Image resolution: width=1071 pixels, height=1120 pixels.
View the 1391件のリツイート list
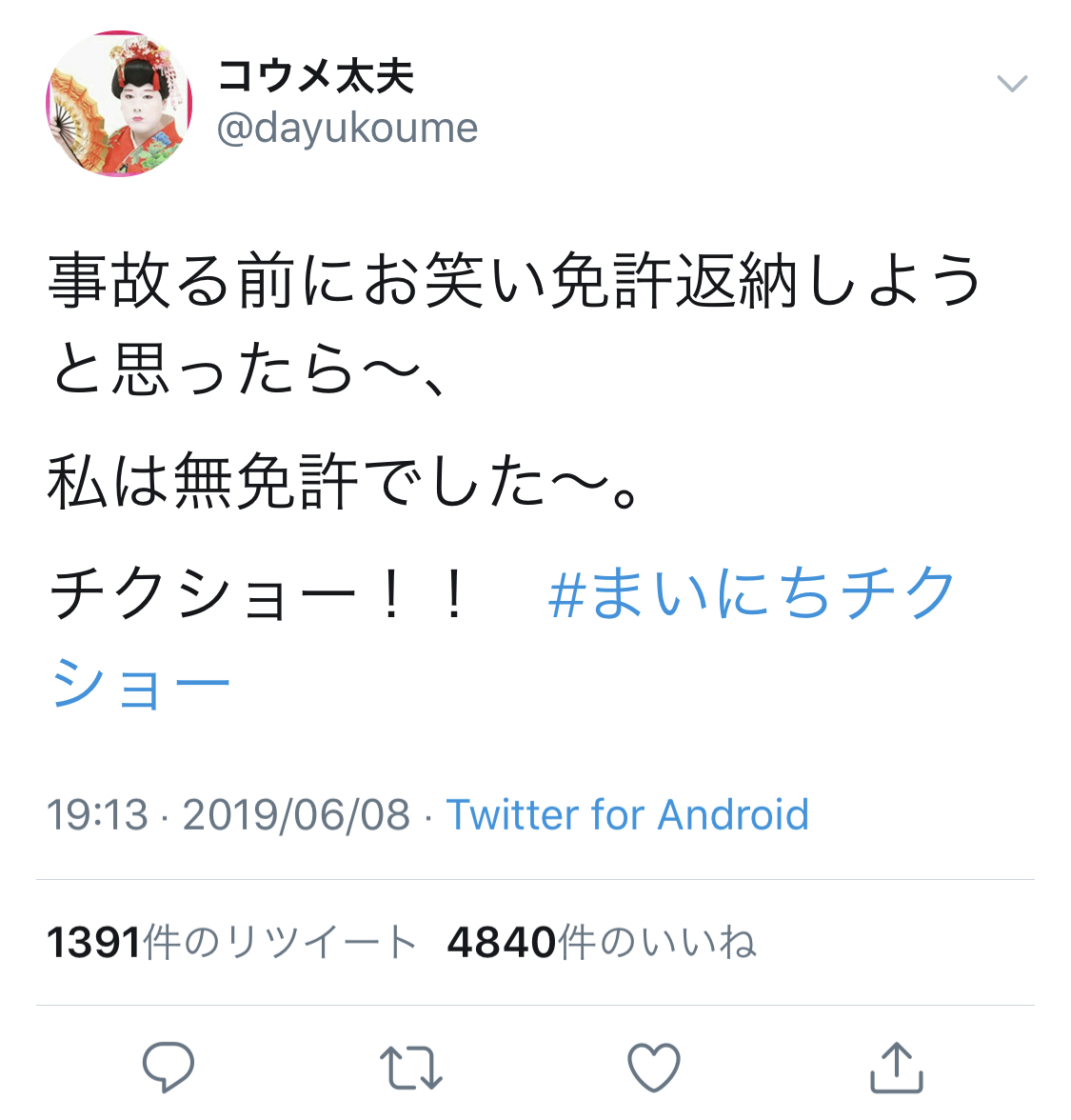pos(231,942)
